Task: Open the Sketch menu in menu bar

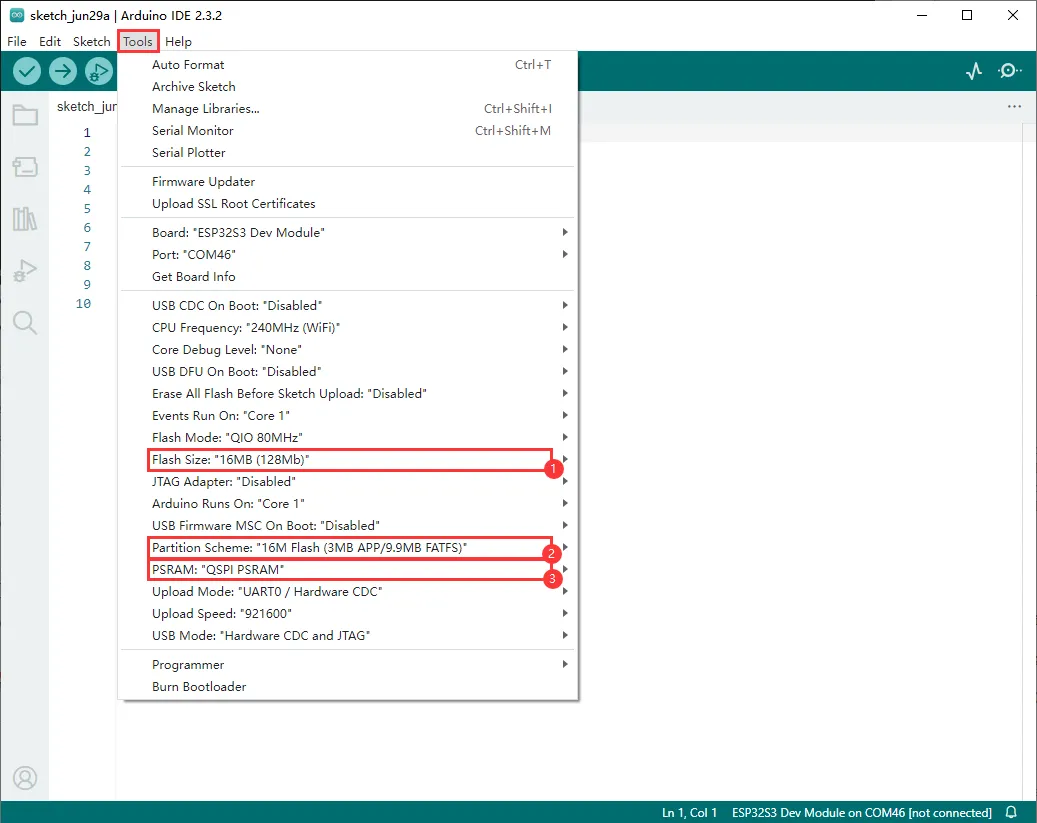Action: pyautogui.click(x=91, y=42)
